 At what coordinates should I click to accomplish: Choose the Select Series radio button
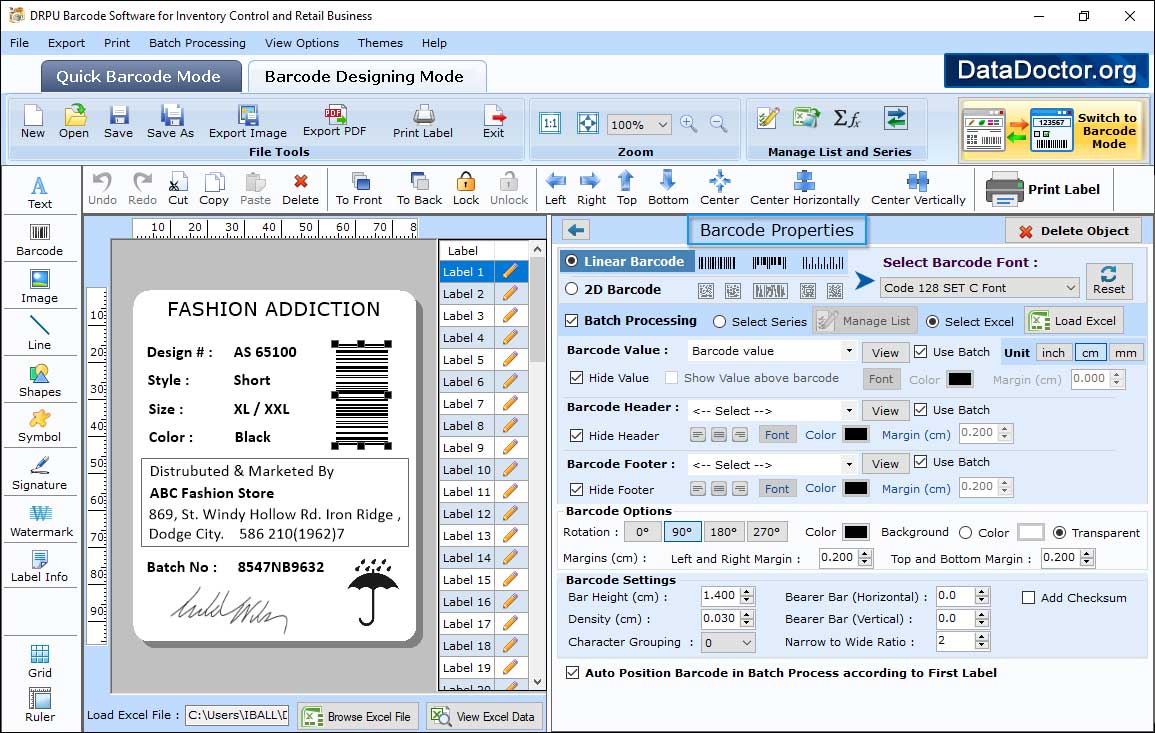pos(720,322)
